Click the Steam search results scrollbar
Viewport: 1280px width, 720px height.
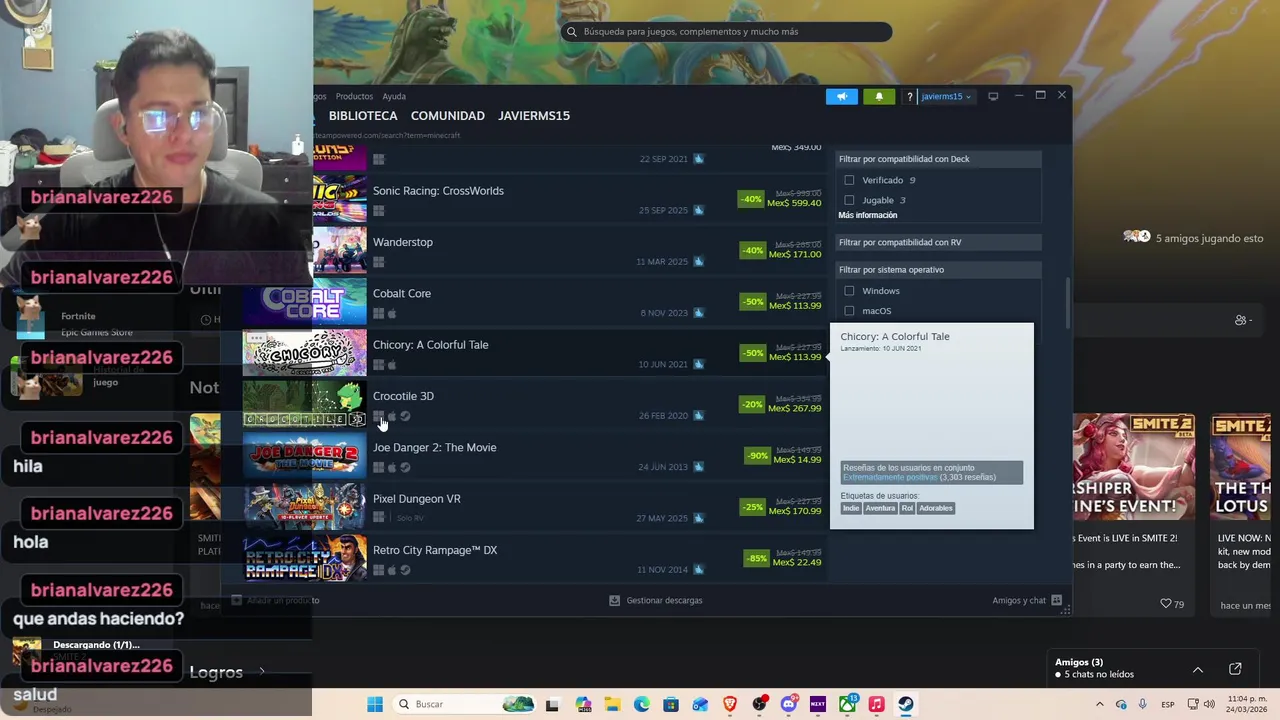(x=1067, y=303)
